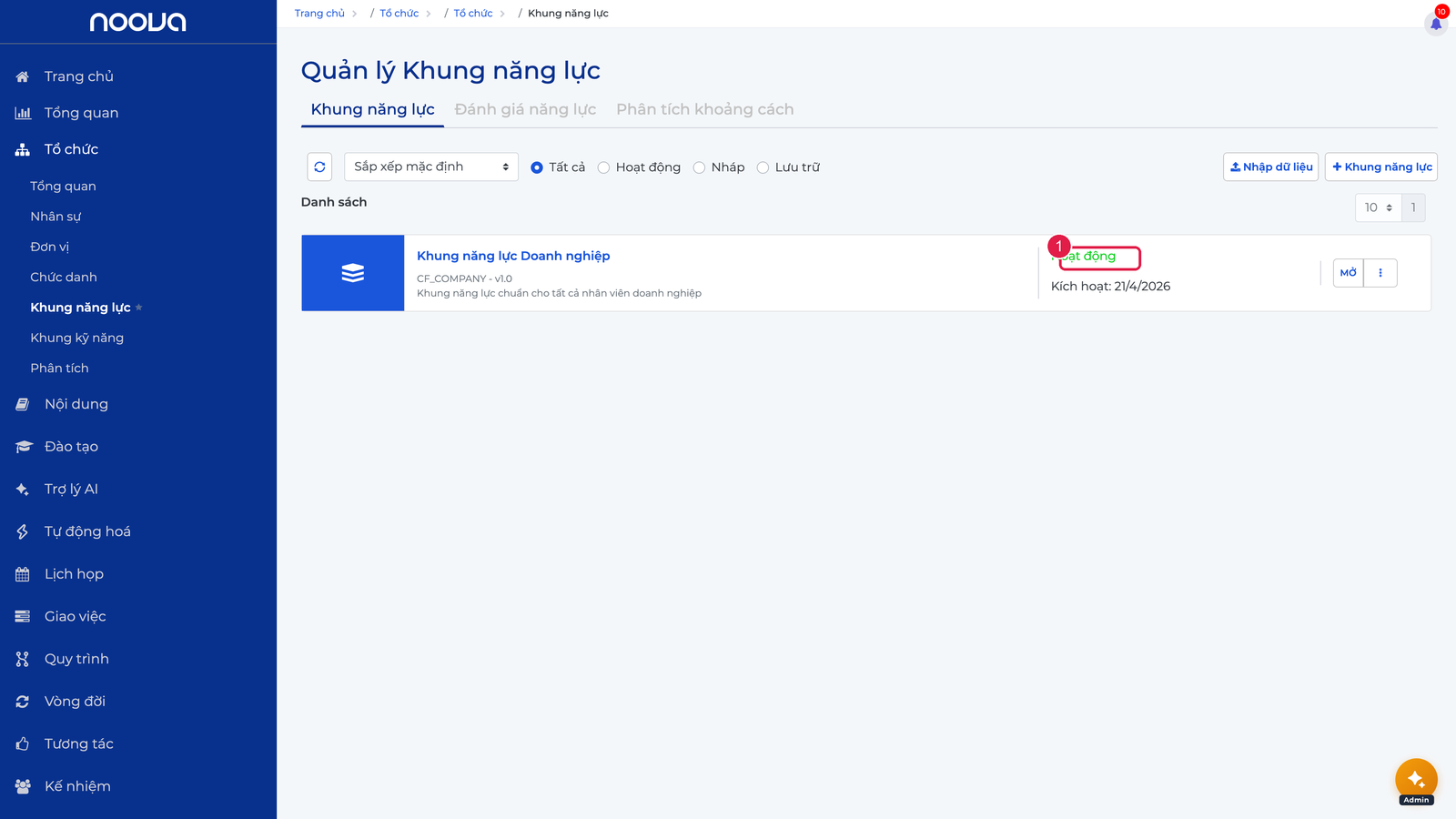Open the orange AI assistant floating icon
Viewport: 1456px width, 819px height.
click(x=1416, y=780)
